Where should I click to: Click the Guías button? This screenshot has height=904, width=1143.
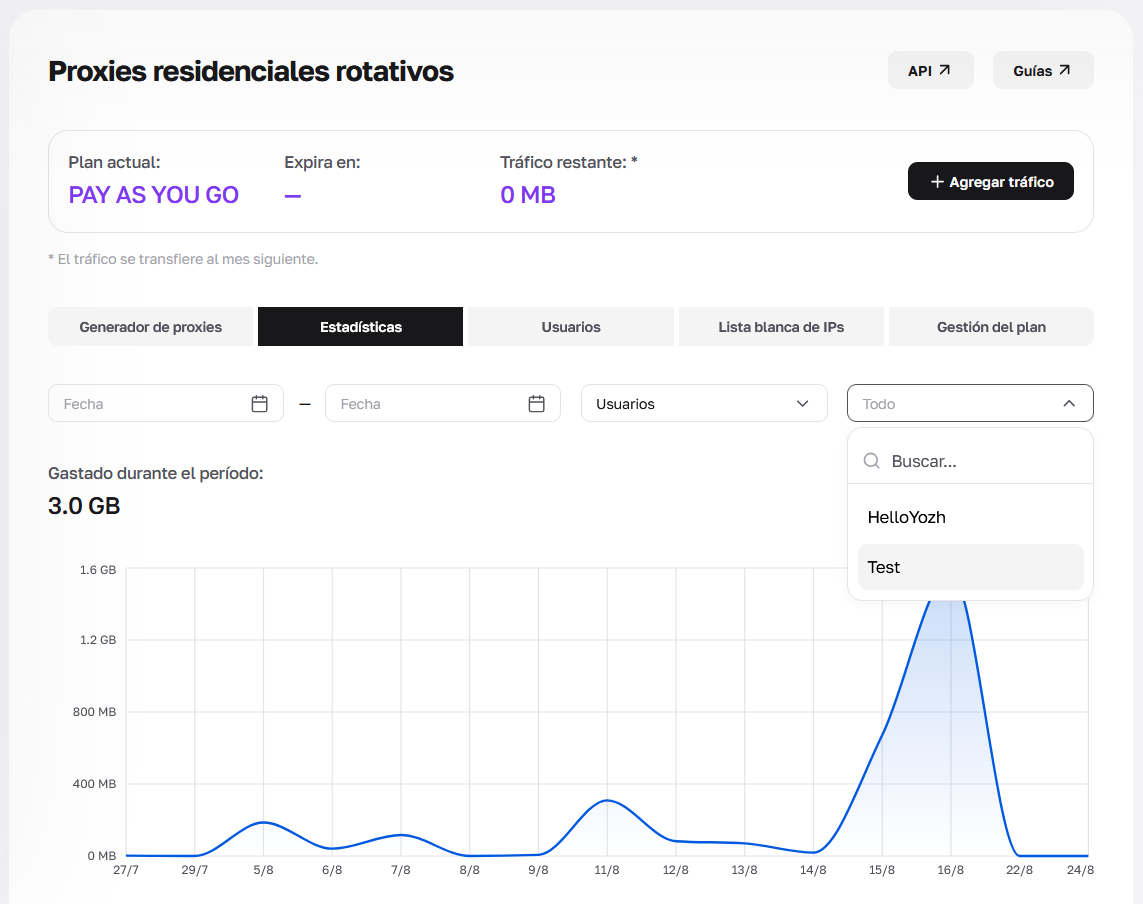(1043, 70)
